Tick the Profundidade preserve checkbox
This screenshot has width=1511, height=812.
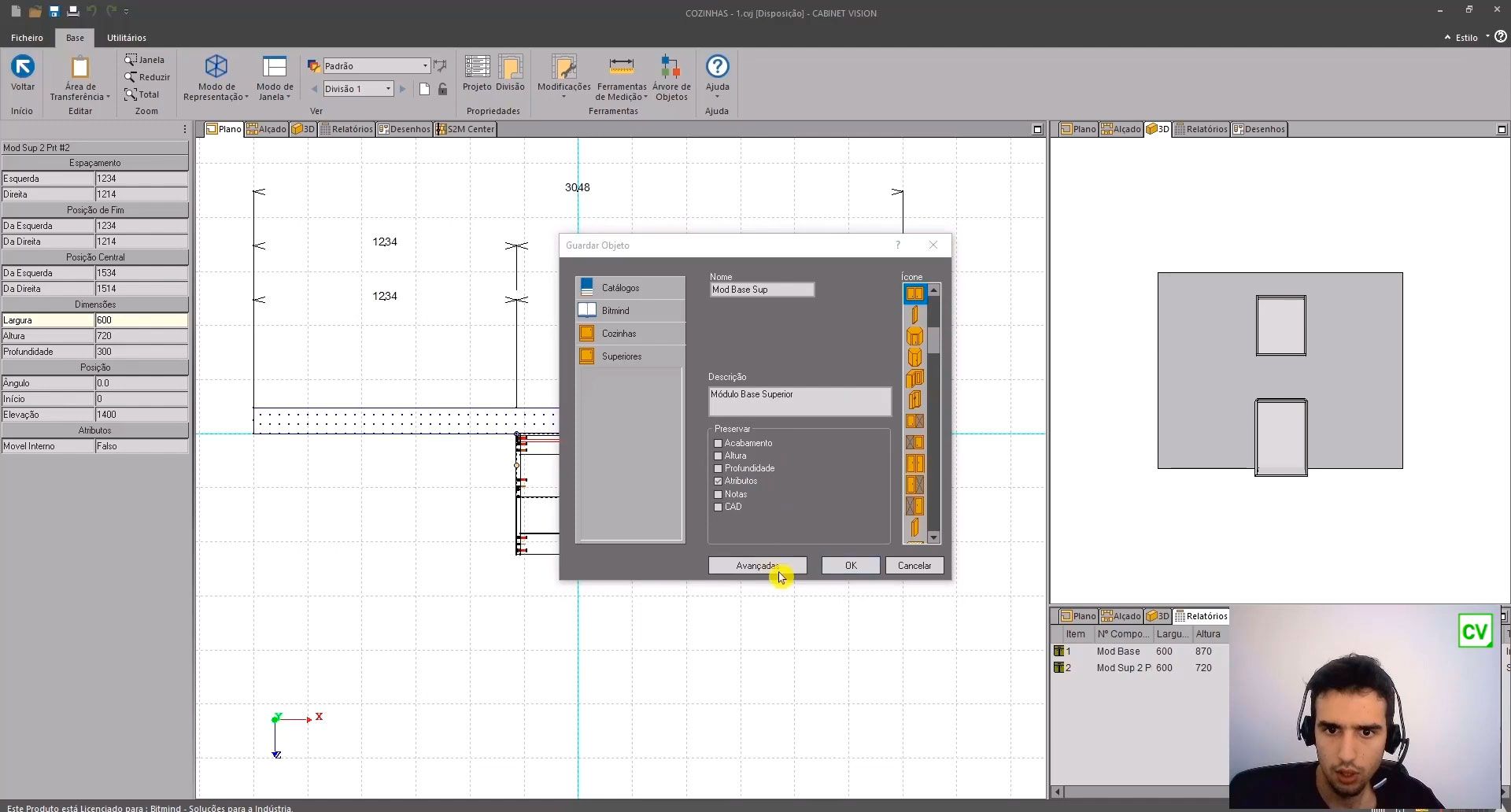(x=718, y=469)
